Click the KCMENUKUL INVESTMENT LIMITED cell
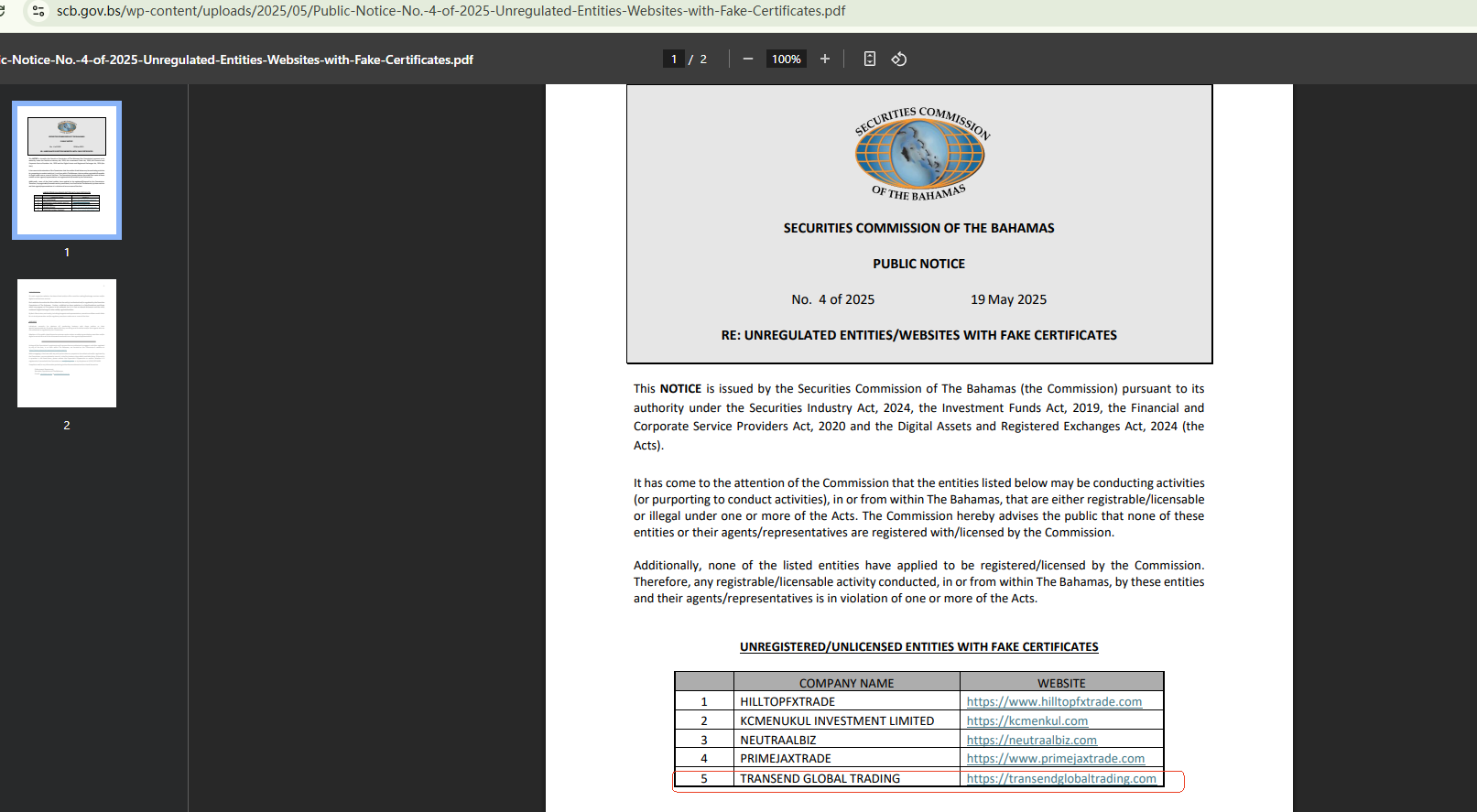 point(847,721)
